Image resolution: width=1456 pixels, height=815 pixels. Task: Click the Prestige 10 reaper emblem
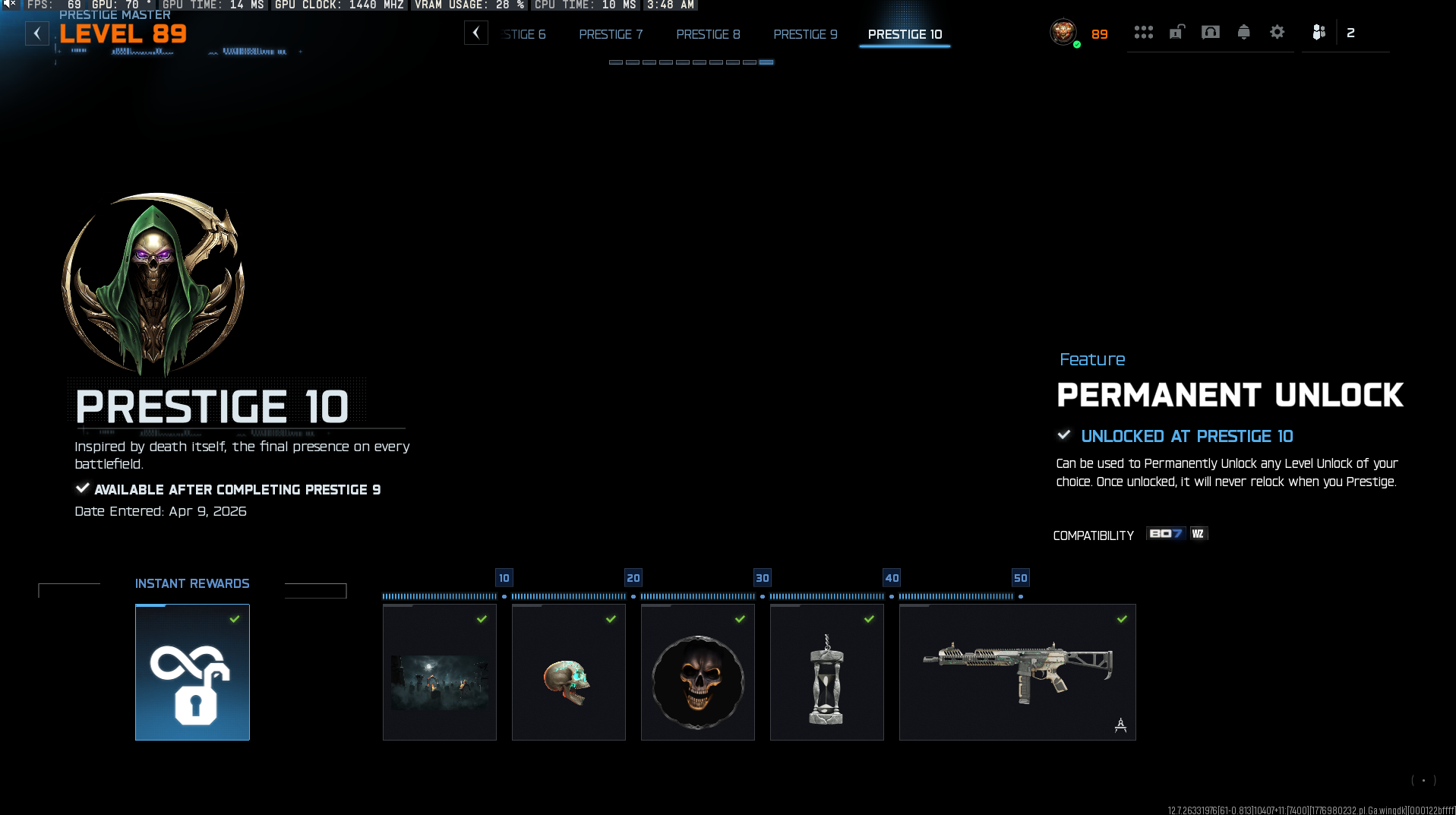click(x=153, y=285)
